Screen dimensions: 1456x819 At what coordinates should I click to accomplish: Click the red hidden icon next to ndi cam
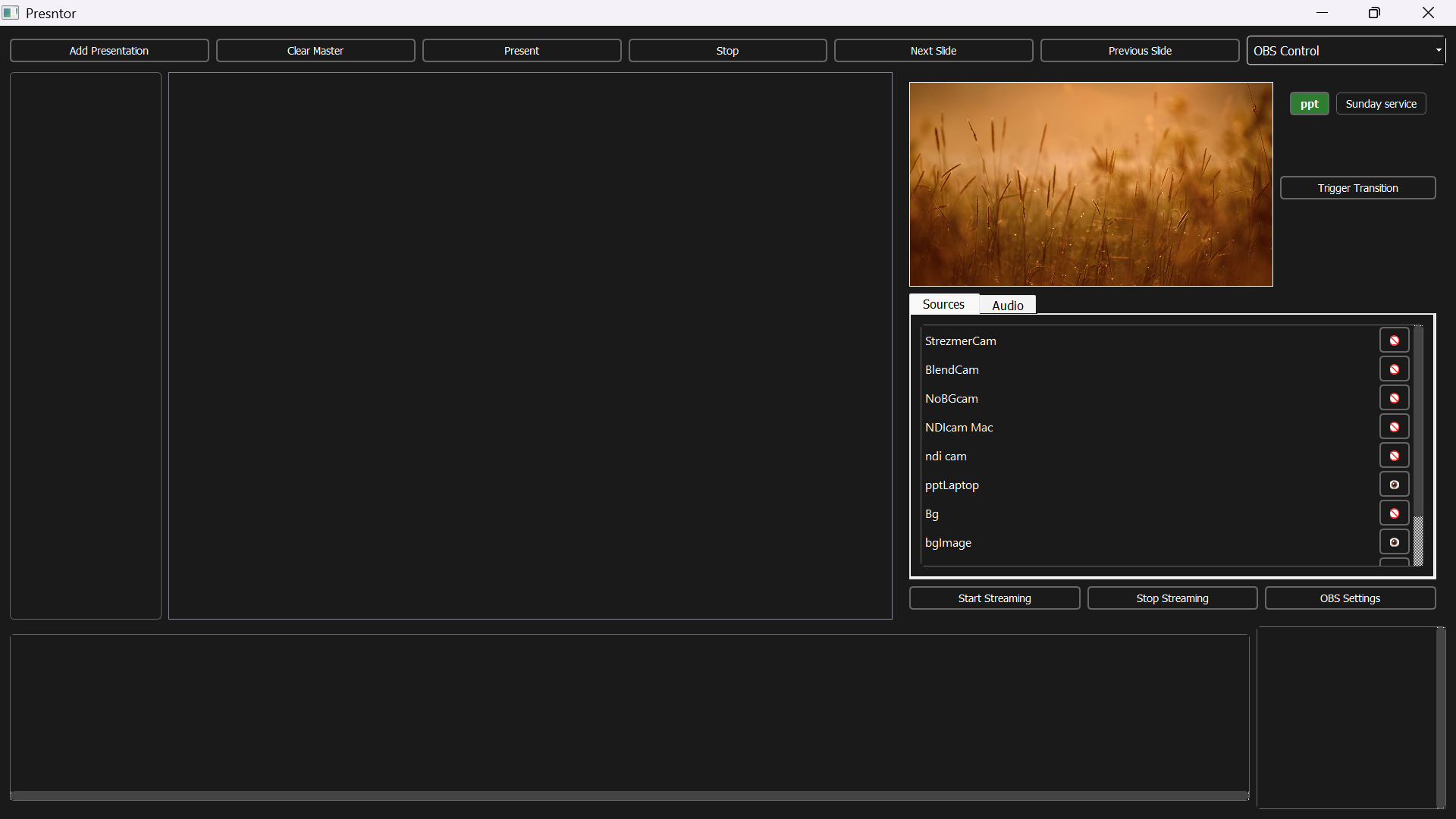tap(1393, 455)
